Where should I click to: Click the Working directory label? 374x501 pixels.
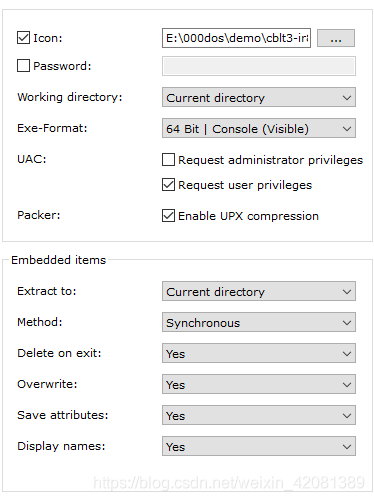pos(70,97)
